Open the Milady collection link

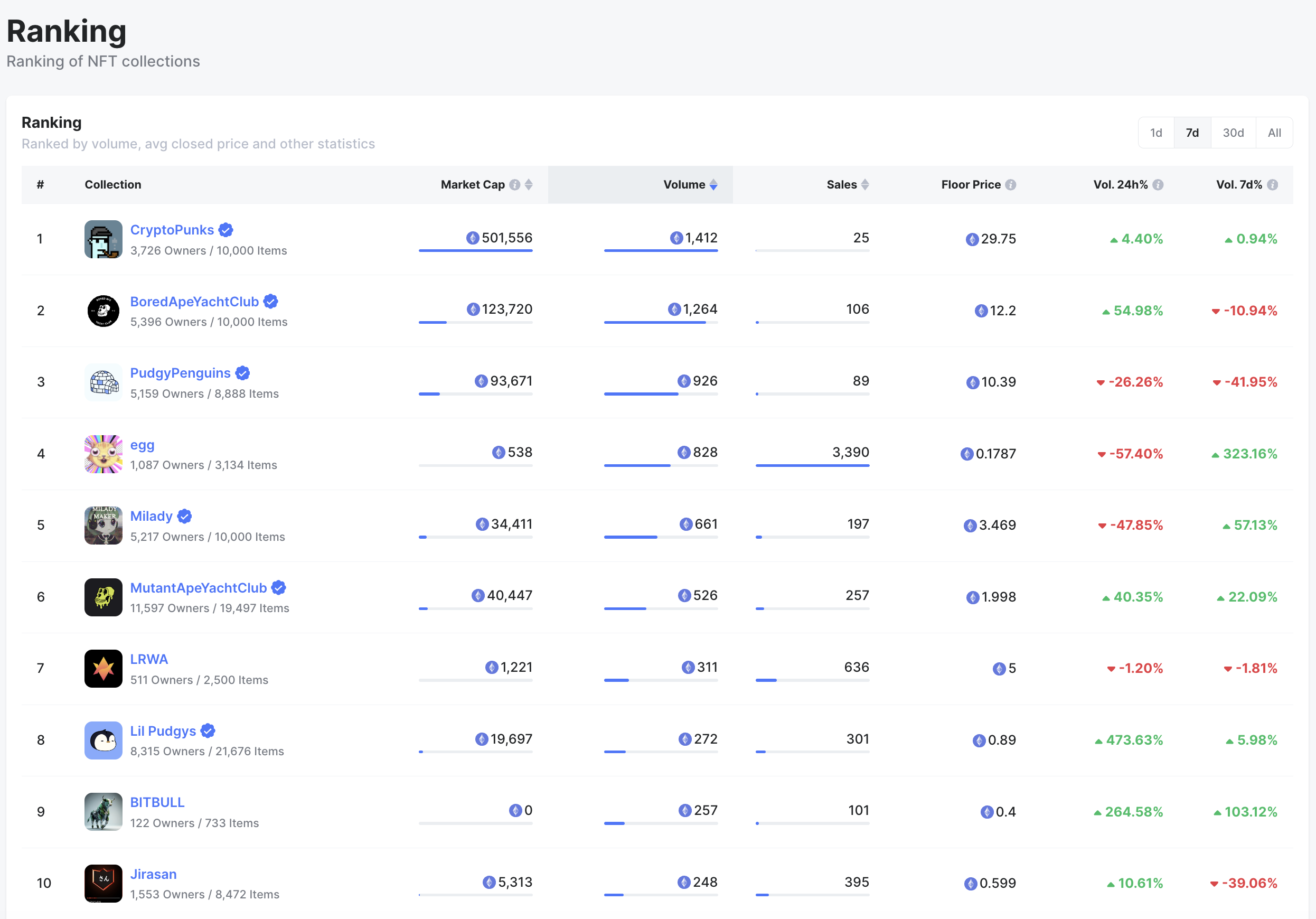(x=152, y=516)
